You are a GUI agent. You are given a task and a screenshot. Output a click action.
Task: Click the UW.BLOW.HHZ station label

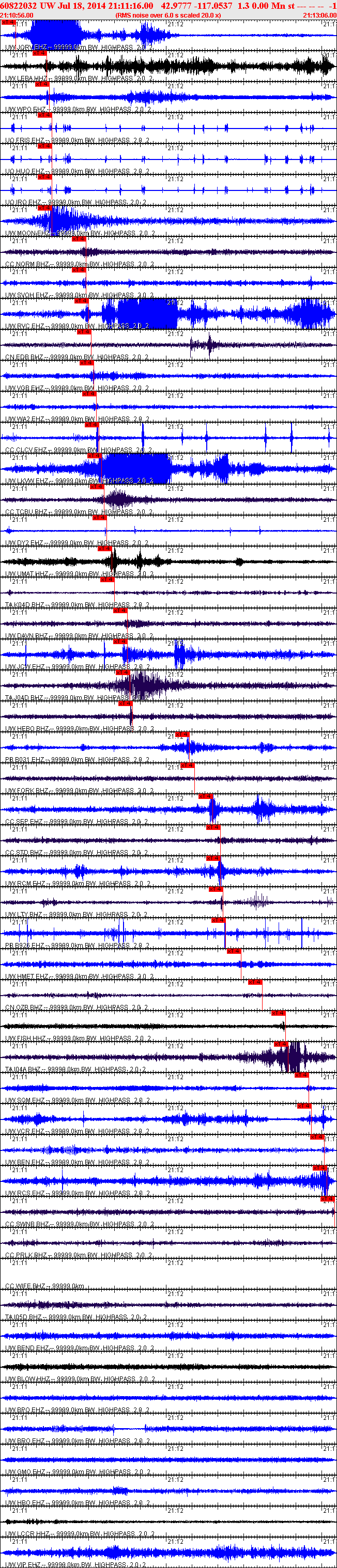point(79,1379)
